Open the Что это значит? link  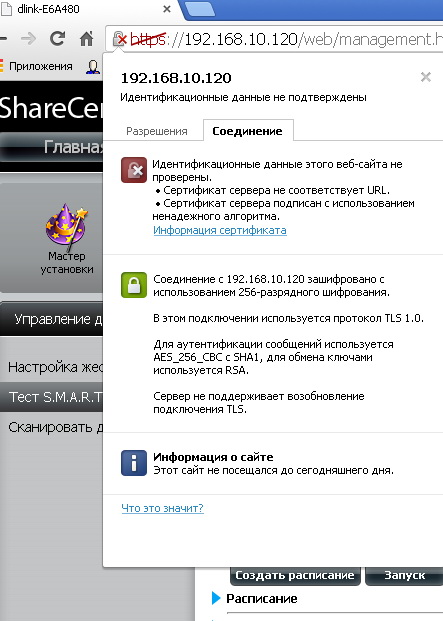(x=162, y=508)
